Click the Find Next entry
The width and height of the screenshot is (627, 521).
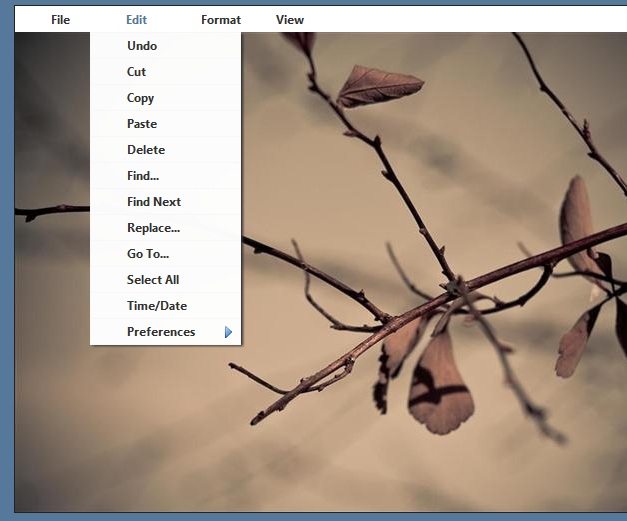tap(154, 202)
